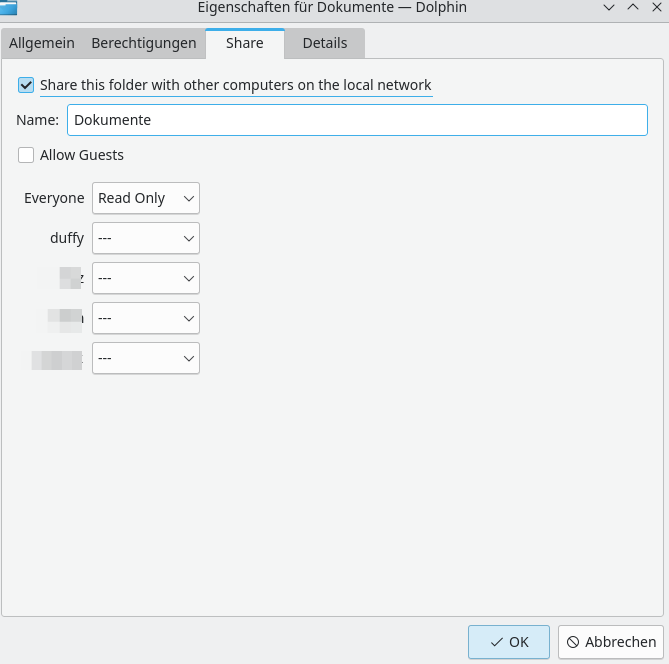Expand the permission dropdown for duffy
This screenshot has width=669, height=664.
point(146,238)
